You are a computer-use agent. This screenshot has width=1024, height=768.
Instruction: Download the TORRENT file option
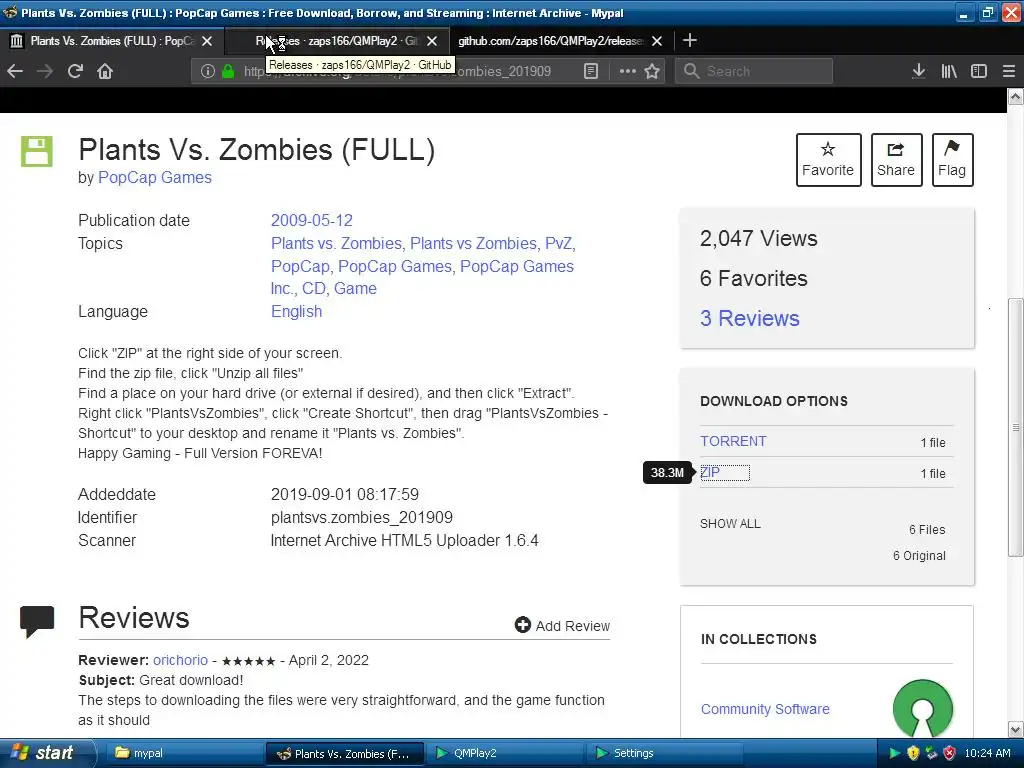tap(733, 441)
